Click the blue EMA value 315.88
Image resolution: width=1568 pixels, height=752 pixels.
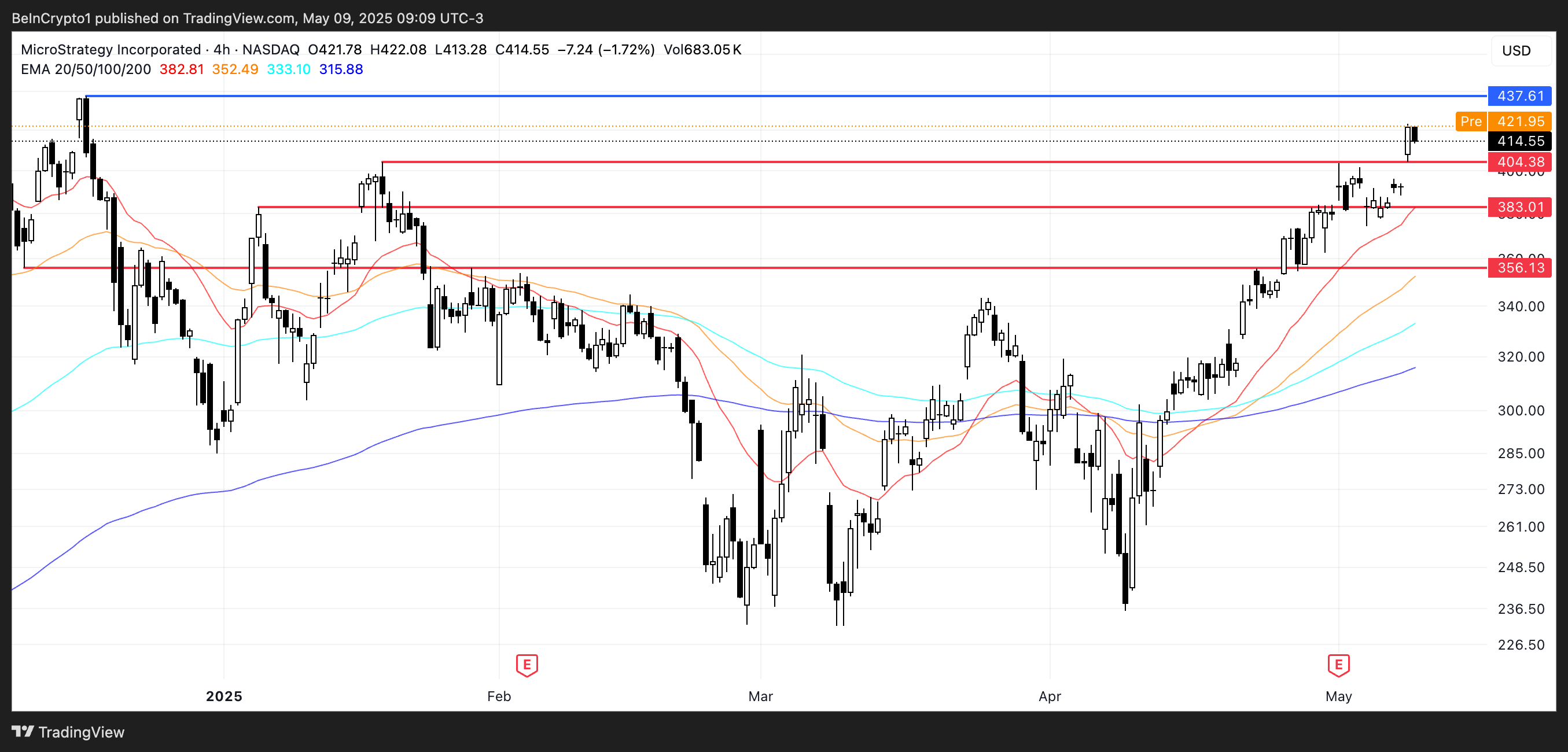pyautogui.click(x=341, y=69)
